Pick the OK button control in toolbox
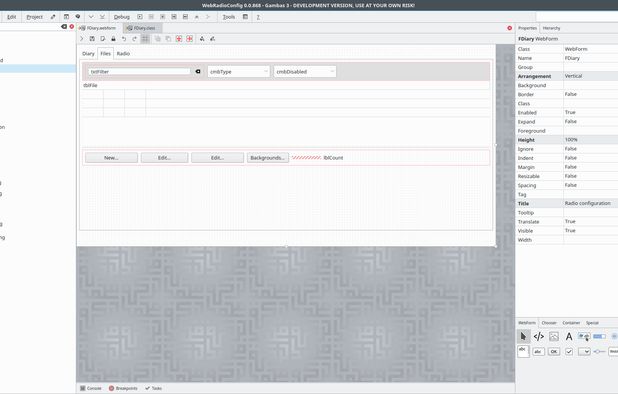This screenshot has width=618, height=394. pyautogui.click(x=554, y=351)
